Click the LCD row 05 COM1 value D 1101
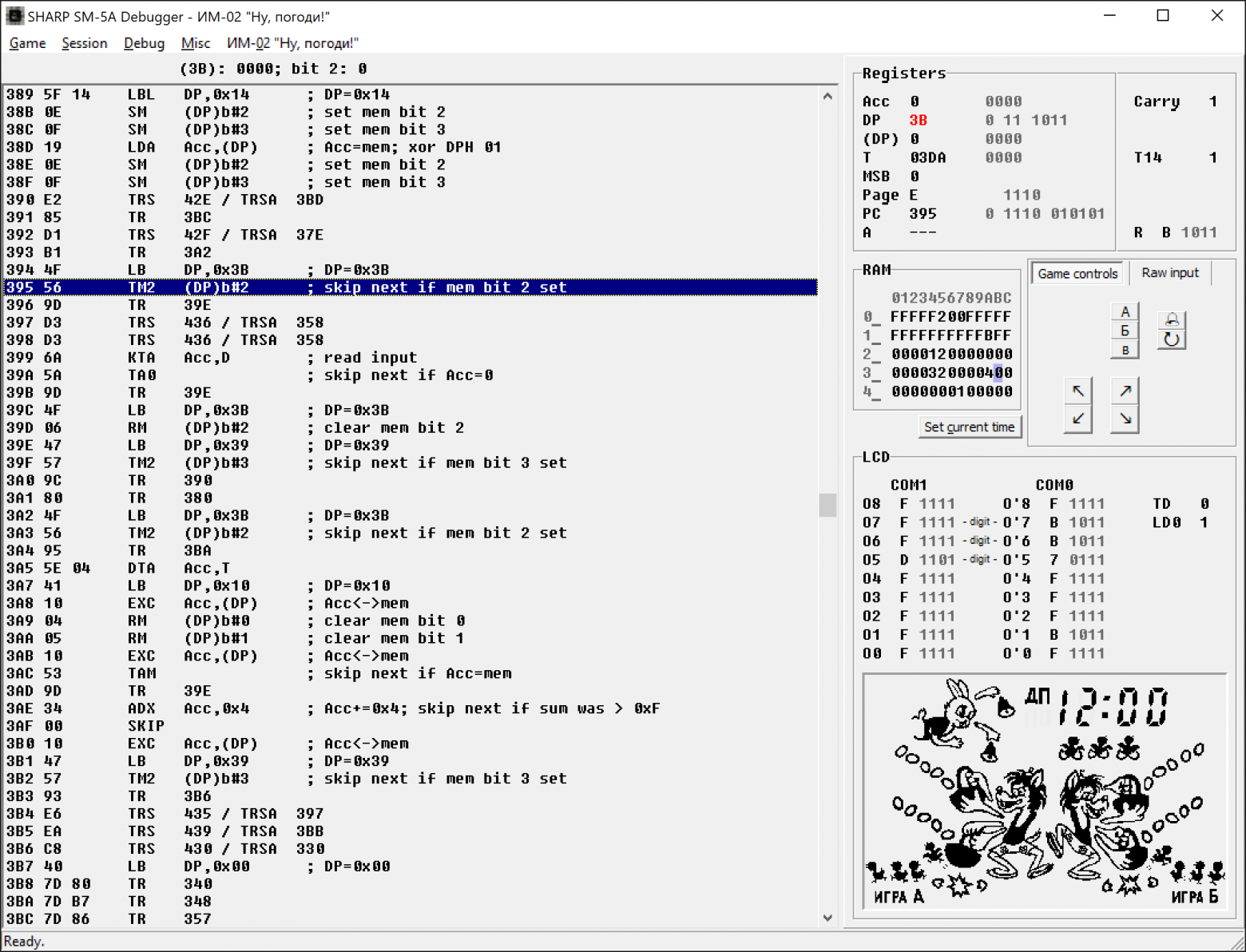 point(928,560)
